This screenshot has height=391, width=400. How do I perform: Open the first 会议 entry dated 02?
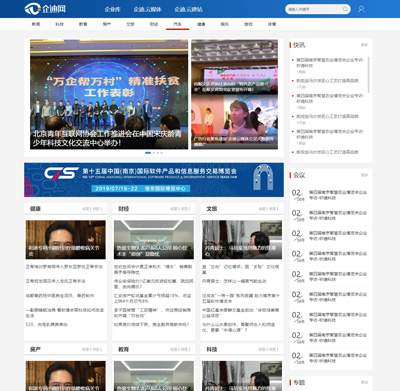coord(329,195)
